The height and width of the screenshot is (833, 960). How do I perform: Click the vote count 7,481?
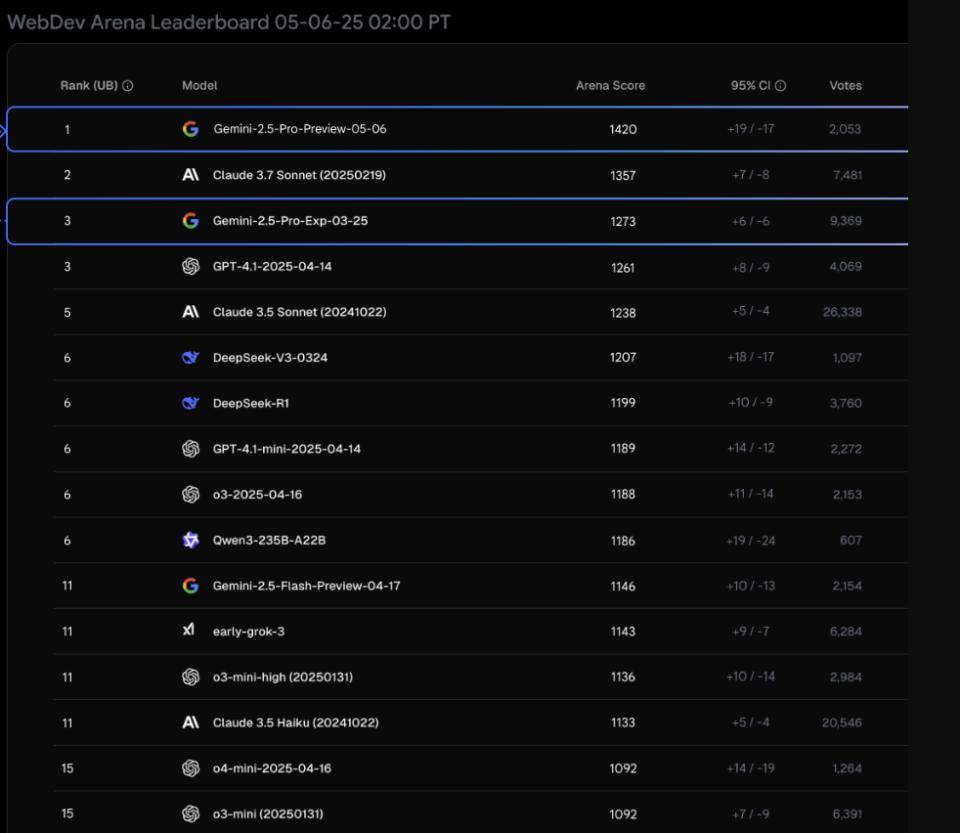847,175
